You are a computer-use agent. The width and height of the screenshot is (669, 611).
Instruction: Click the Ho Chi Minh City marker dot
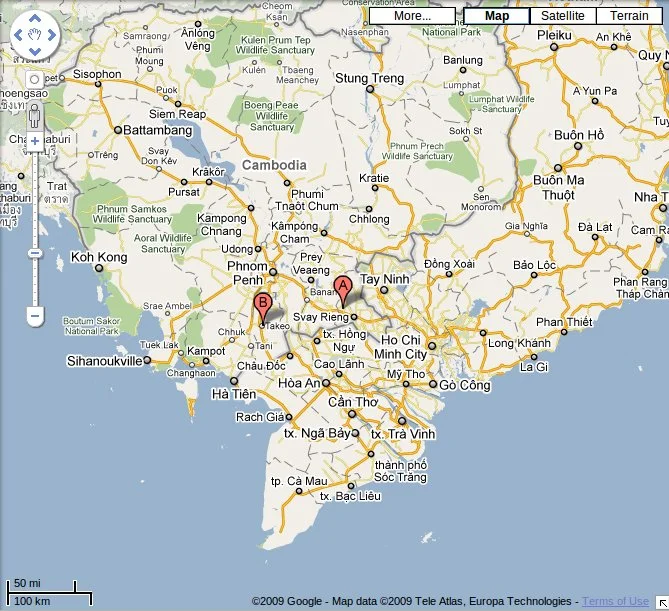[x=432, y=346]
